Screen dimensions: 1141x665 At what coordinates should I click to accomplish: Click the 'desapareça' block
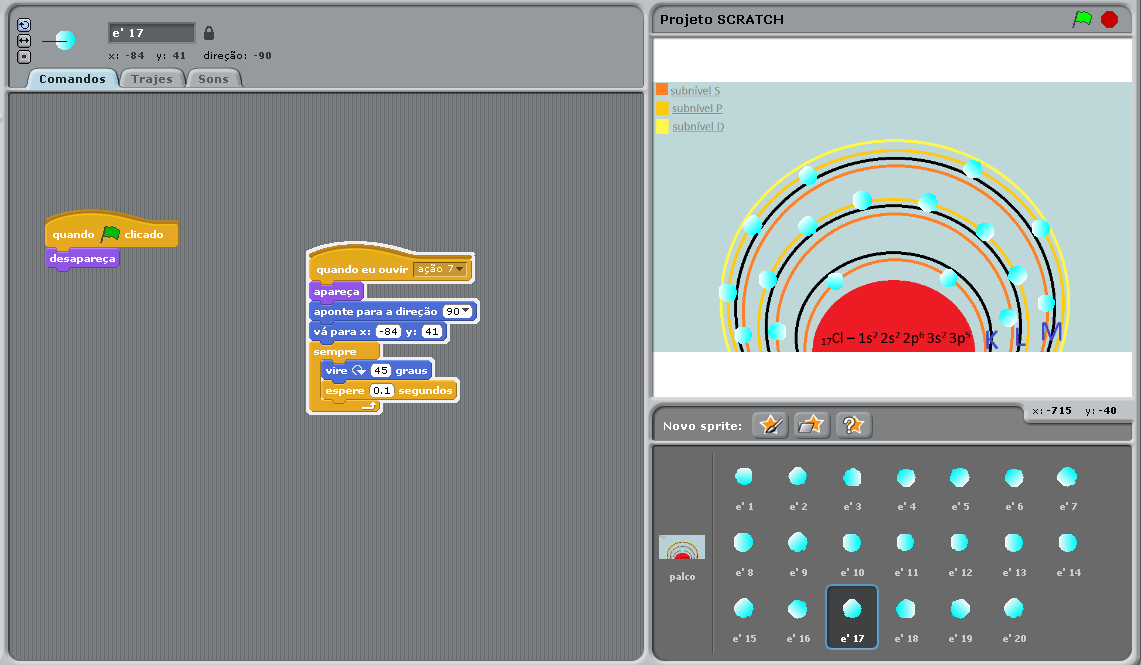[82, 259]
